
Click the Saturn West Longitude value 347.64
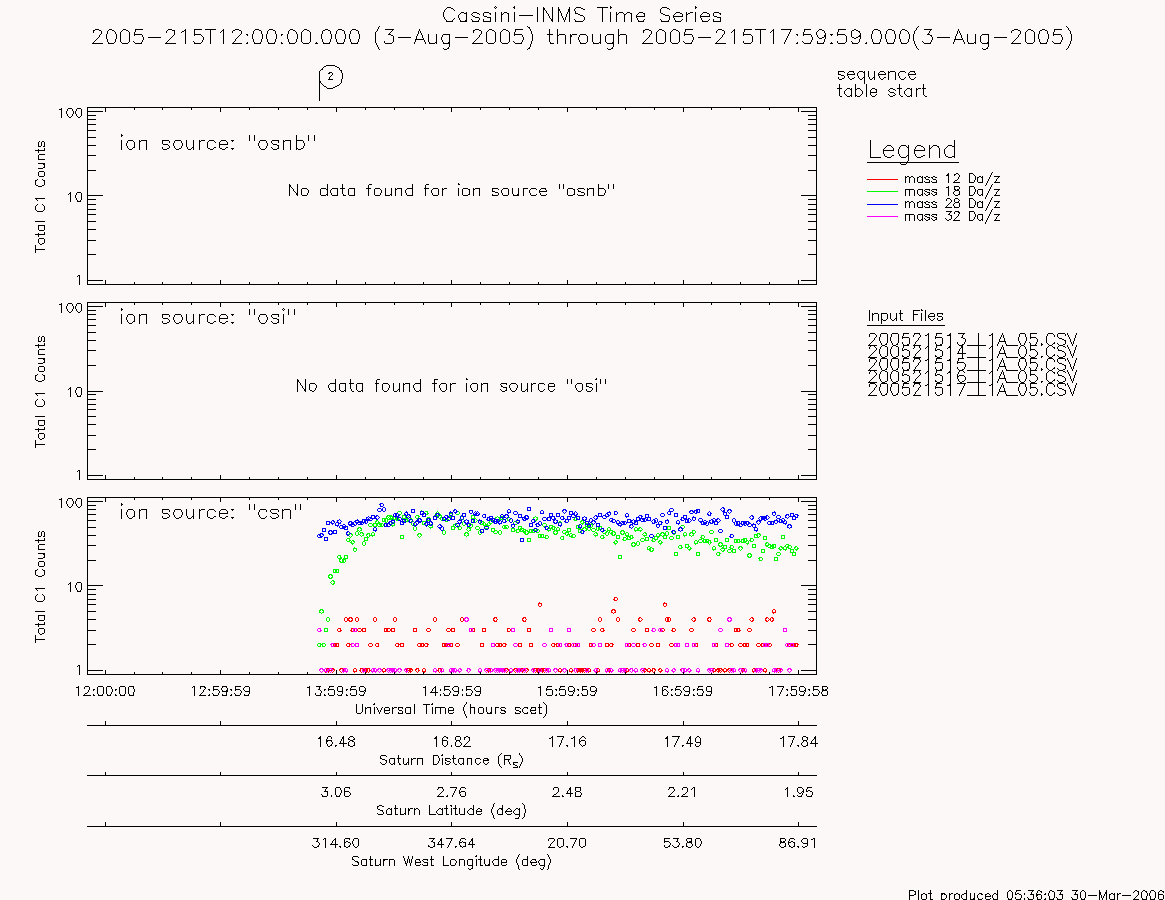pyautogui.click(x=452, y=843)
